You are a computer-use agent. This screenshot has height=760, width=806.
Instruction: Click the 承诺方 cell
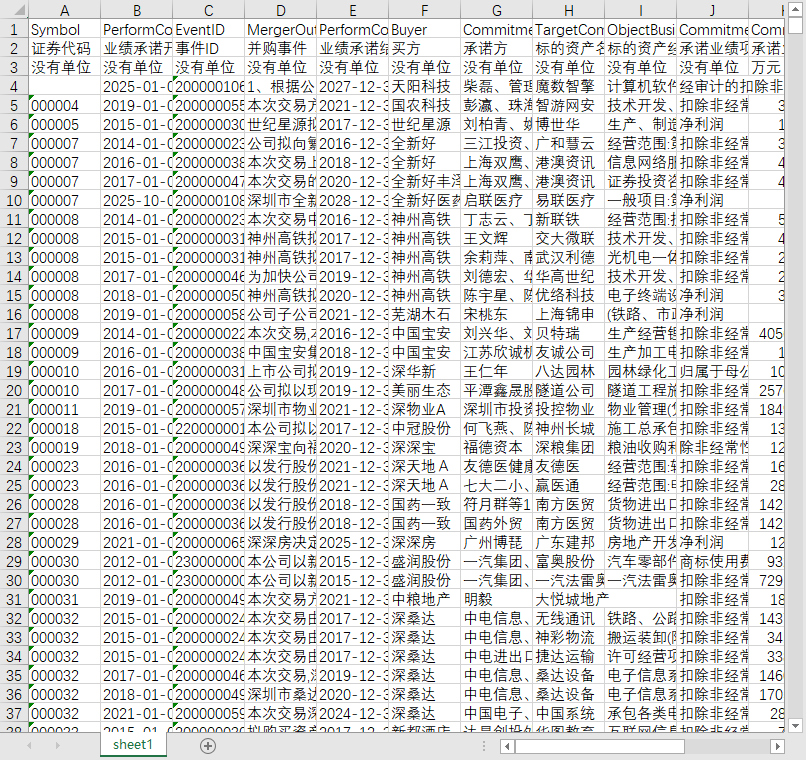497,48
